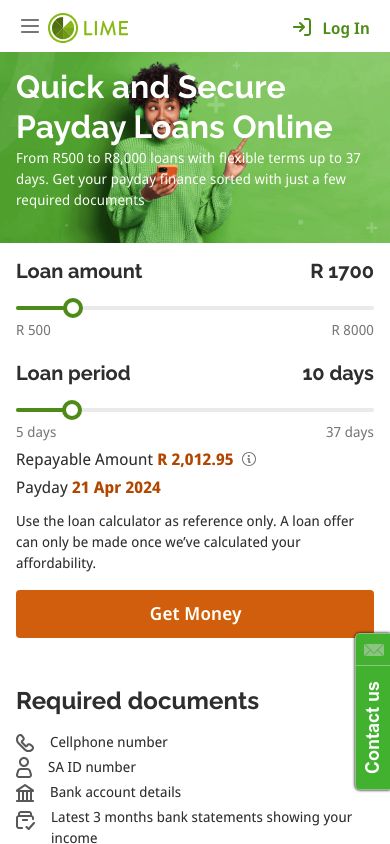
Task: Click the Loan amount slider handle
Action: [x=73, y=308]
